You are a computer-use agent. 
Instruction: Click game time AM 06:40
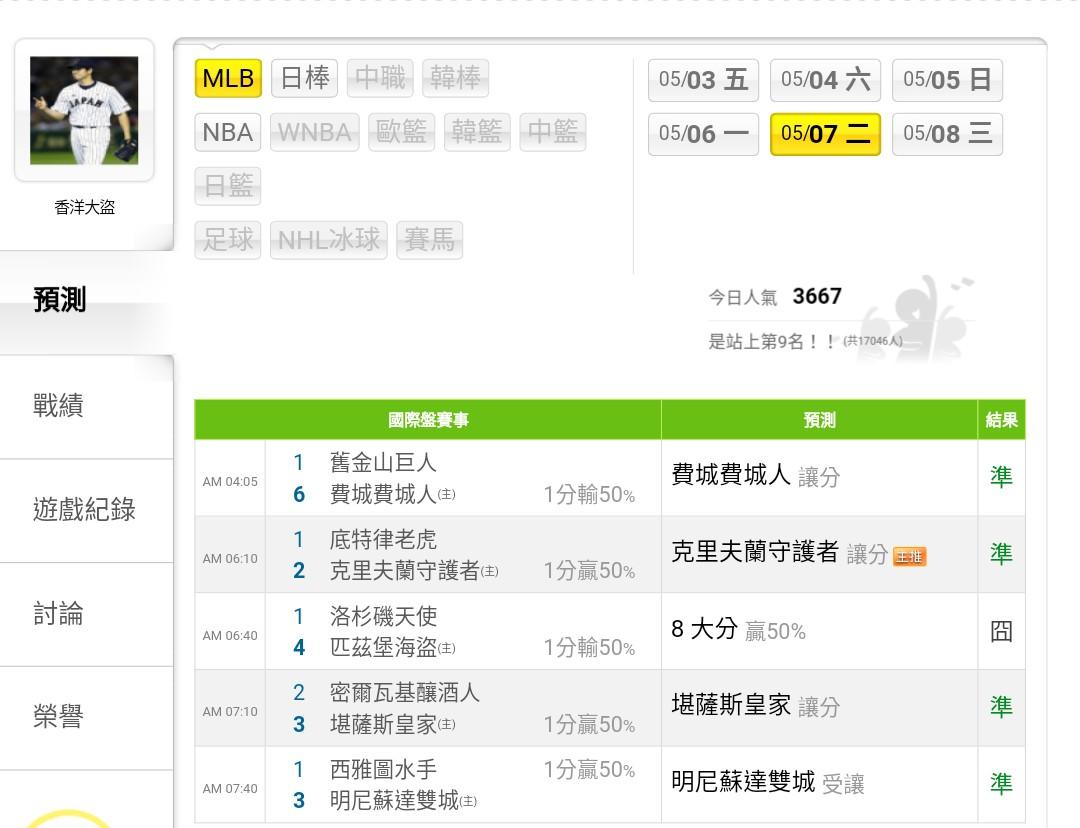(x=230, y=635)
